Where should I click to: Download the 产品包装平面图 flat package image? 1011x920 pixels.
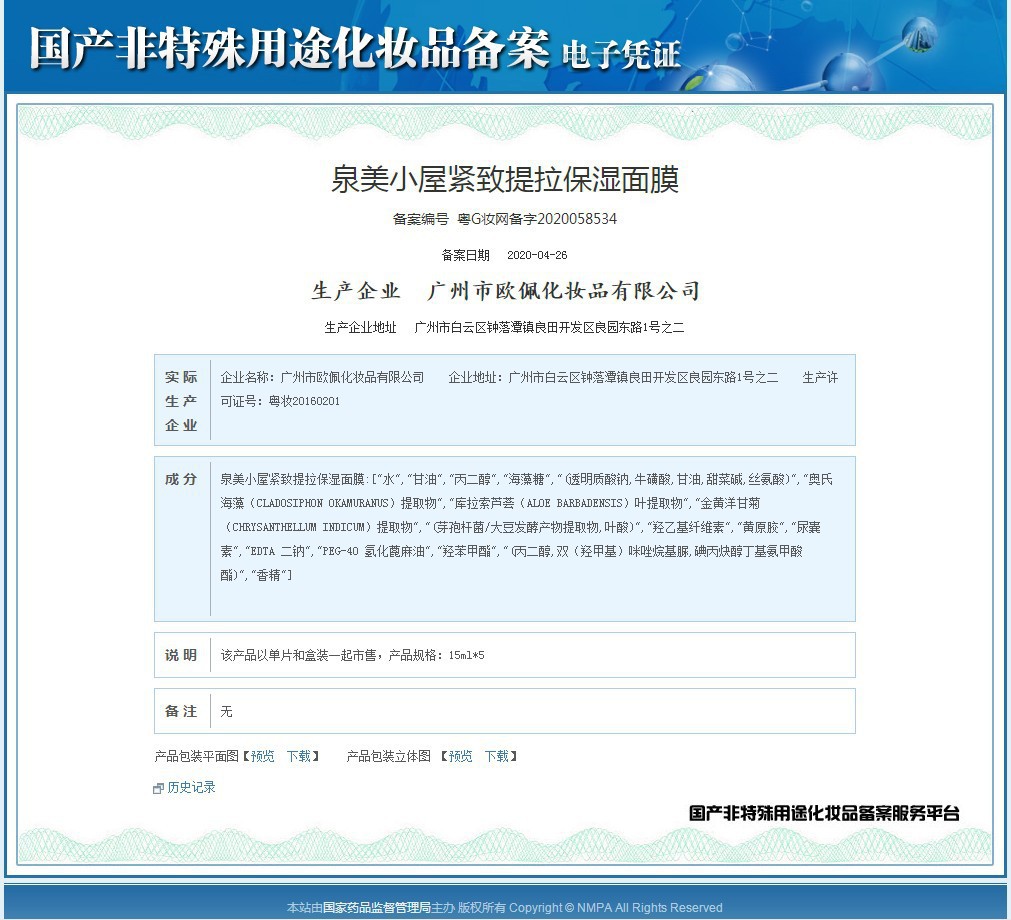click(x=299, y=756)
